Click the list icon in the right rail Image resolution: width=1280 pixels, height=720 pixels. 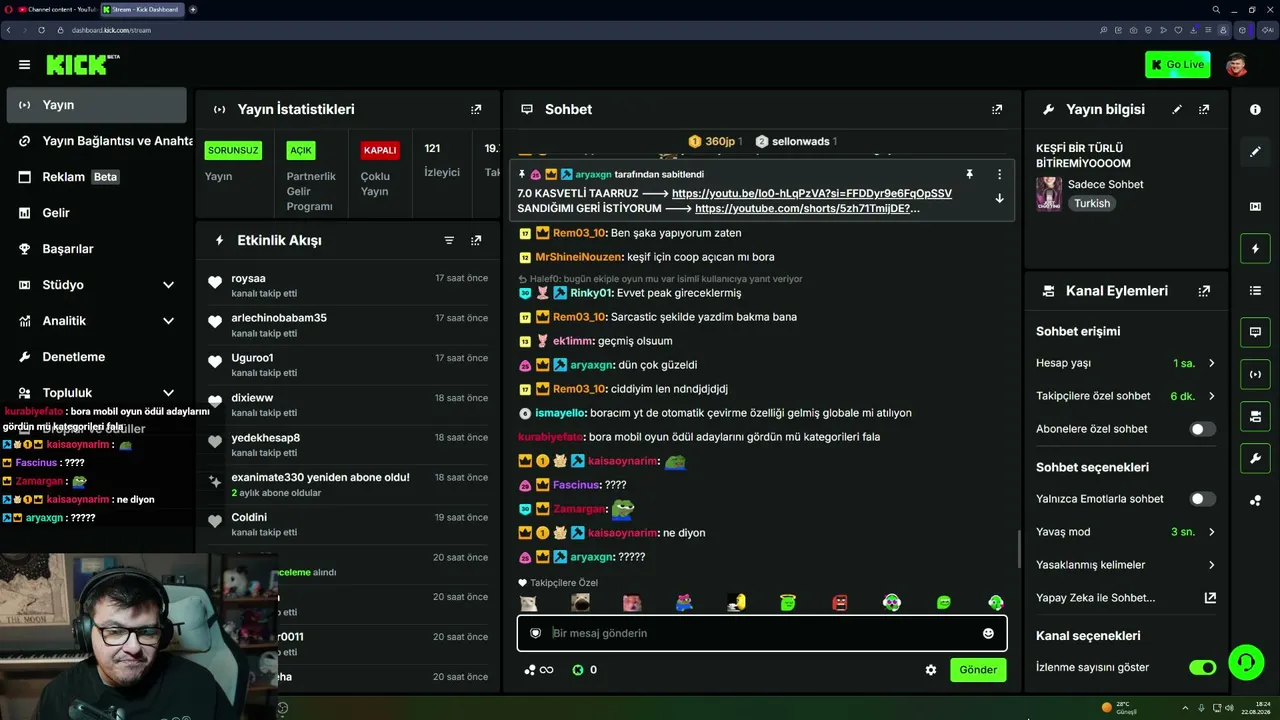(x=1255, y=290)
